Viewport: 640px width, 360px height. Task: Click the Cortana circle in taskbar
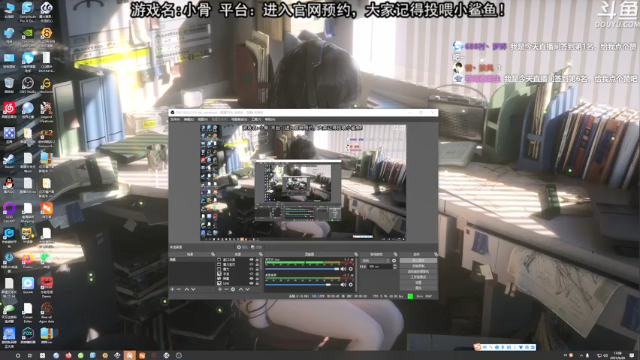click(x=18, y=356)
